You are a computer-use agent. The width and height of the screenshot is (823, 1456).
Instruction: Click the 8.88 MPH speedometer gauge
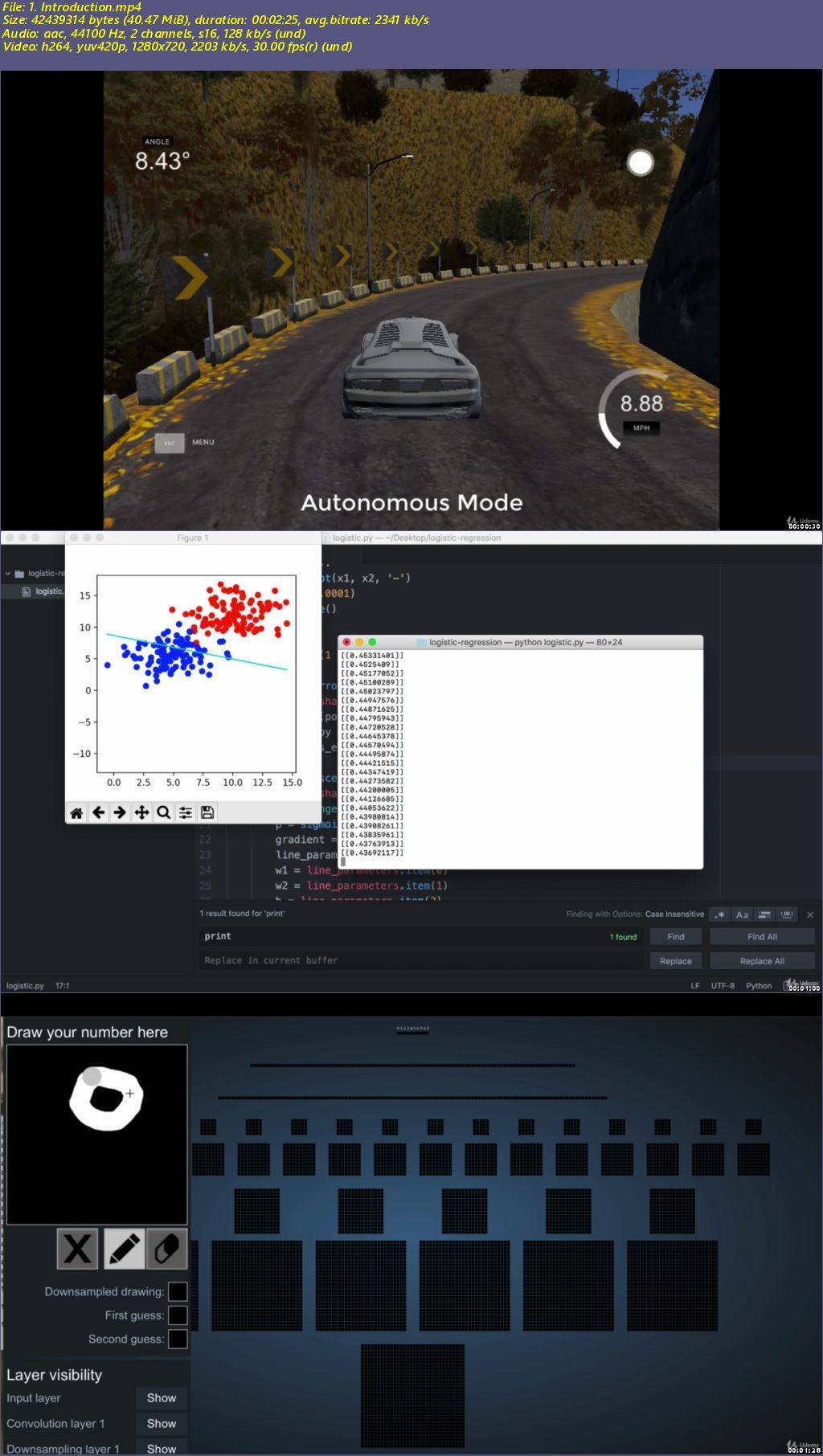pos(640,408)
